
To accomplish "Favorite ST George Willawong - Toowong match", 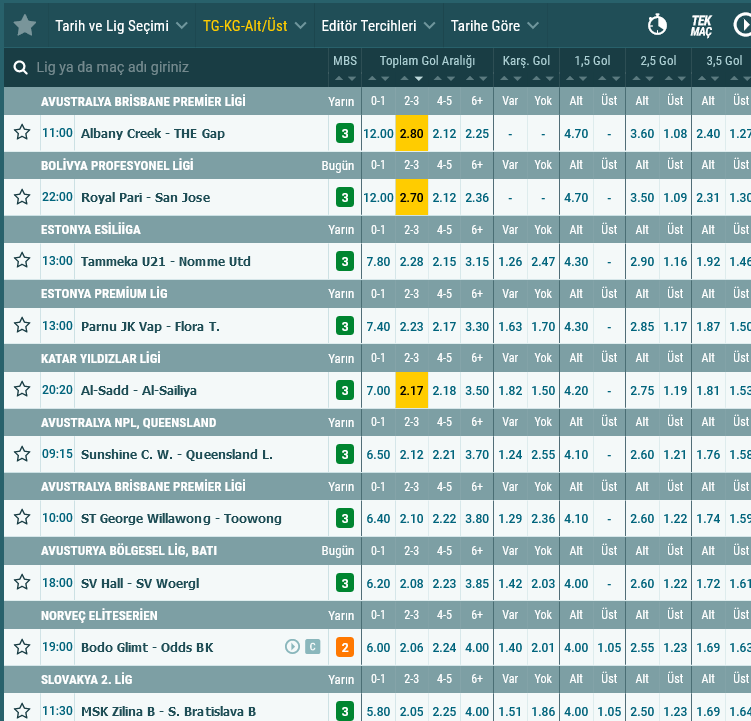I will (22, 517).
